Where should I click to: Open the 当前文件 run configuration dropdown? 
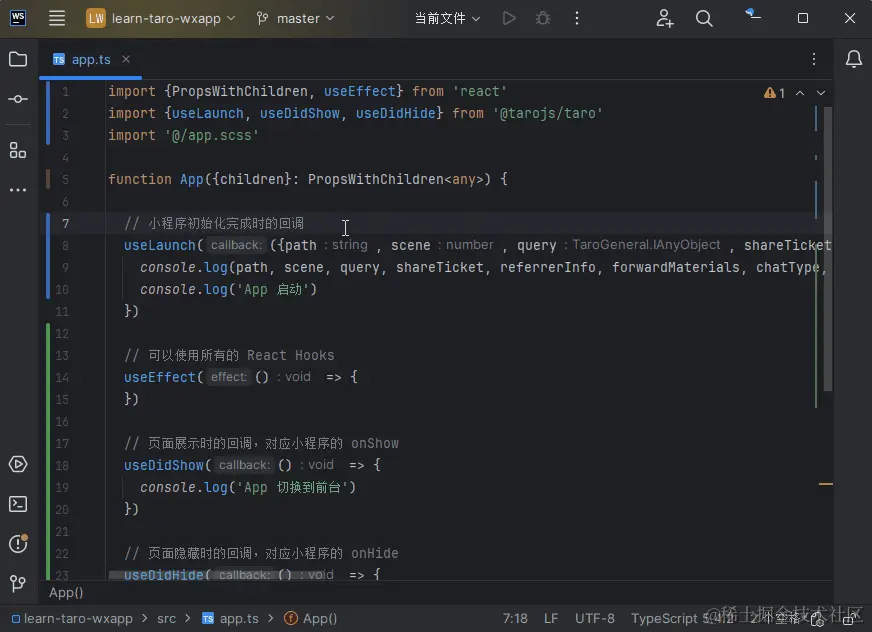(x=447, y=18)
